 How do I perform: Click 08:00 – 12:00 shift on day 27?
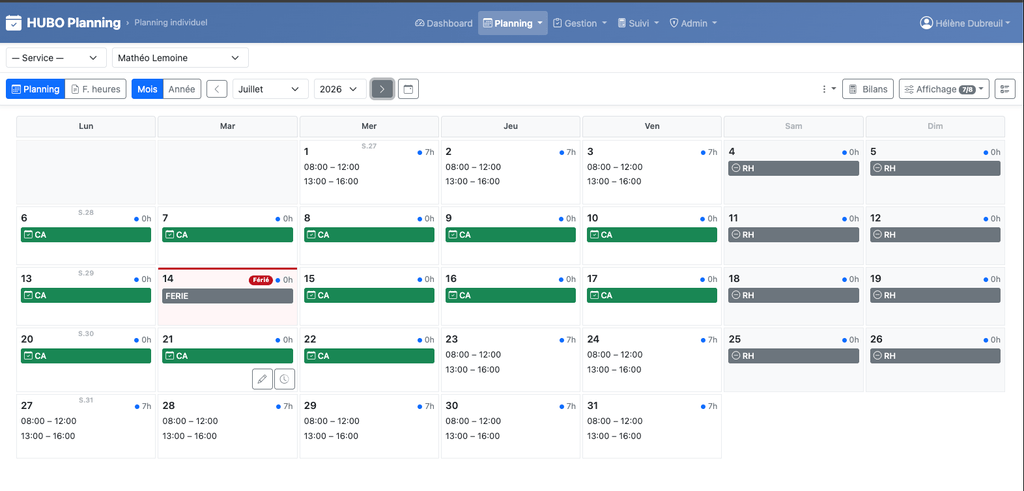tap(49, 421)
